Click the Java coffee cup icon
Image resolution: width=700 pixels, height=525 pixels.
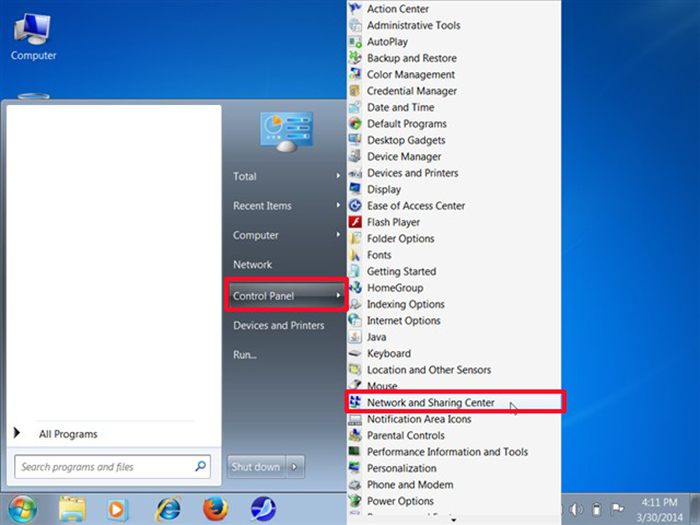coord(355,337)
